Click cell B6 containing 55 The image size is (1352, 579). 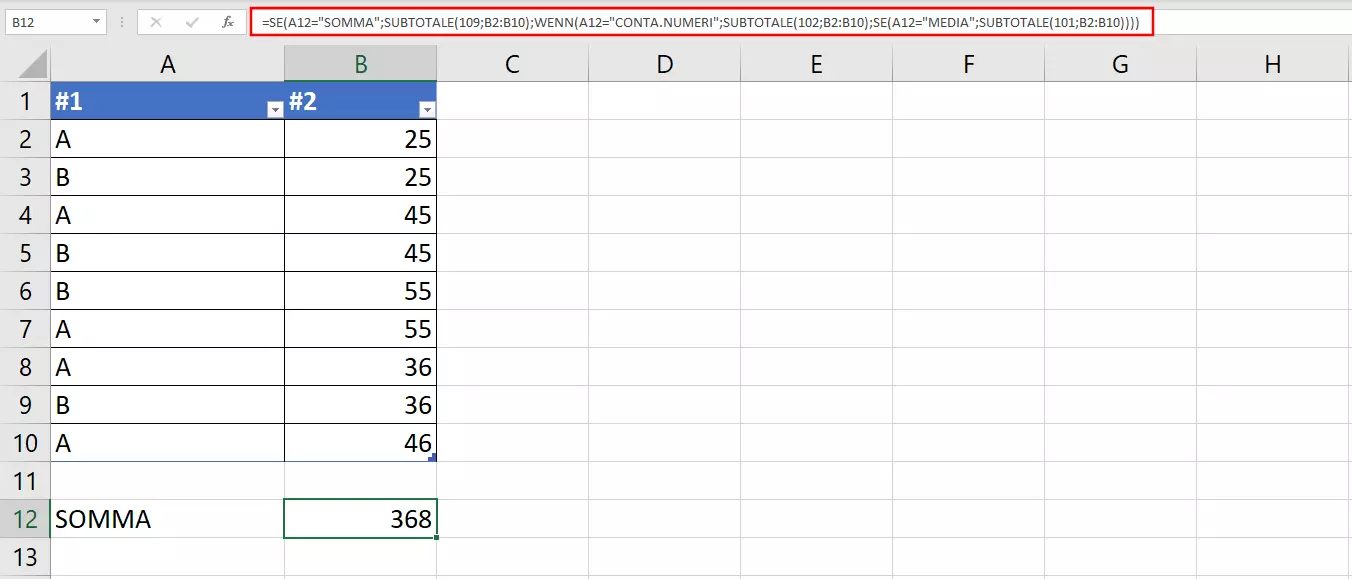tap(361, 291)
